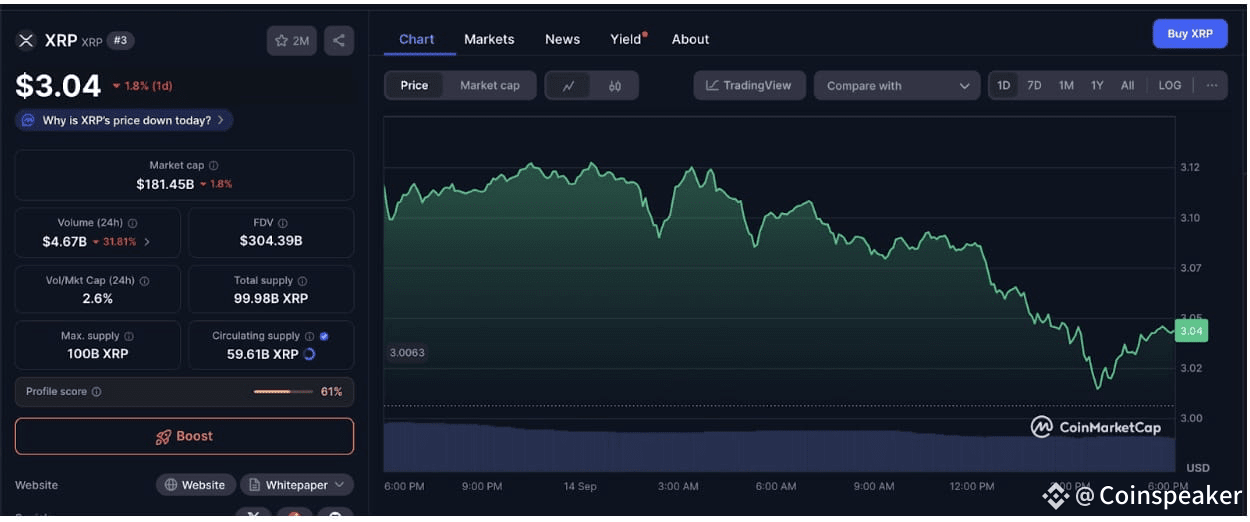This screenshot has width=1250, height=522.
Task: Toggle chart to Price view
Action: (414, 86)
